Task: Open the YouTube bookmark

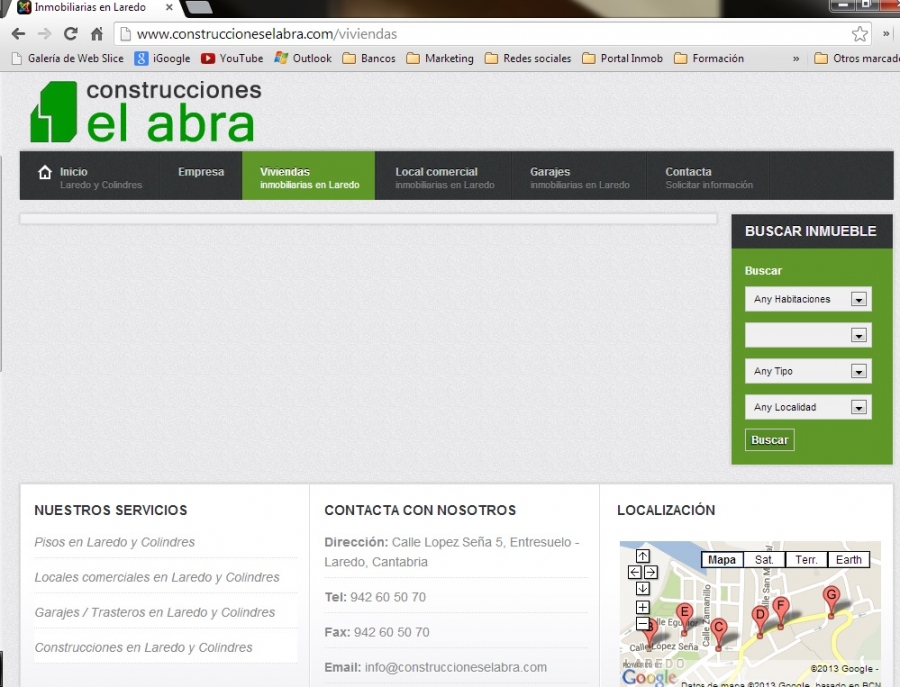Action: point(232,58)
